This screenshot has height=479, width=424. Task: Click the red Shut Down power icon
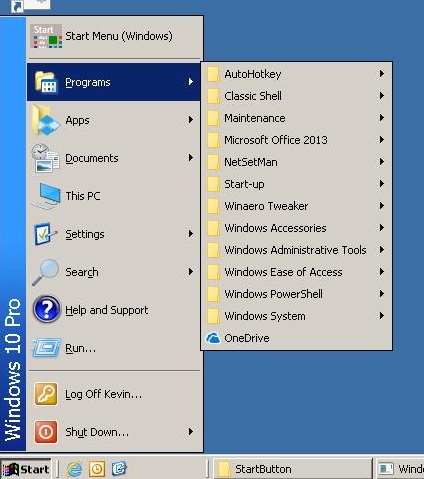coord(46,432)
